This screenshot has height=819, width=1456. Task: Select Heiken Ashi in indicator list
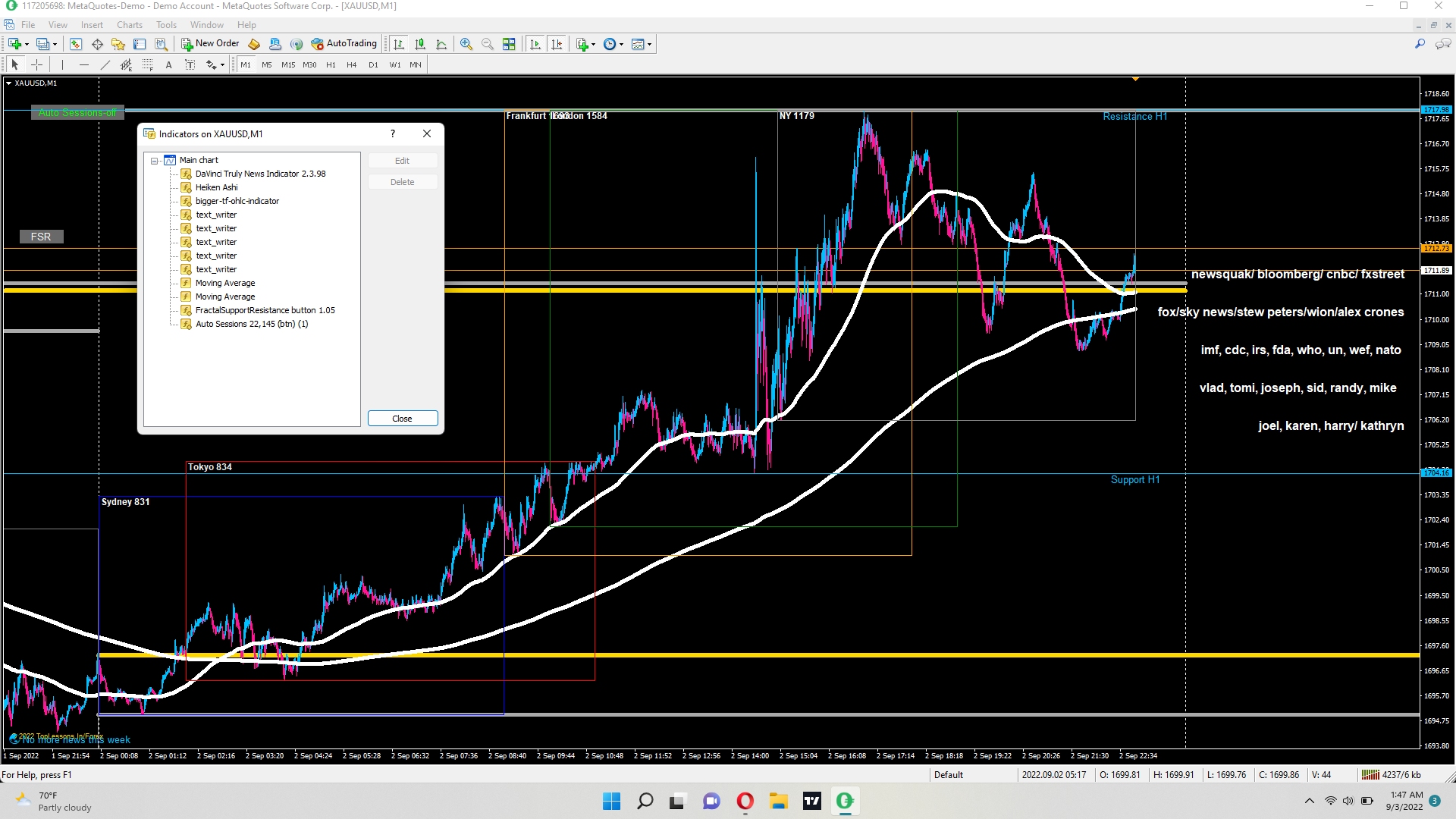(x=216, y=187)
